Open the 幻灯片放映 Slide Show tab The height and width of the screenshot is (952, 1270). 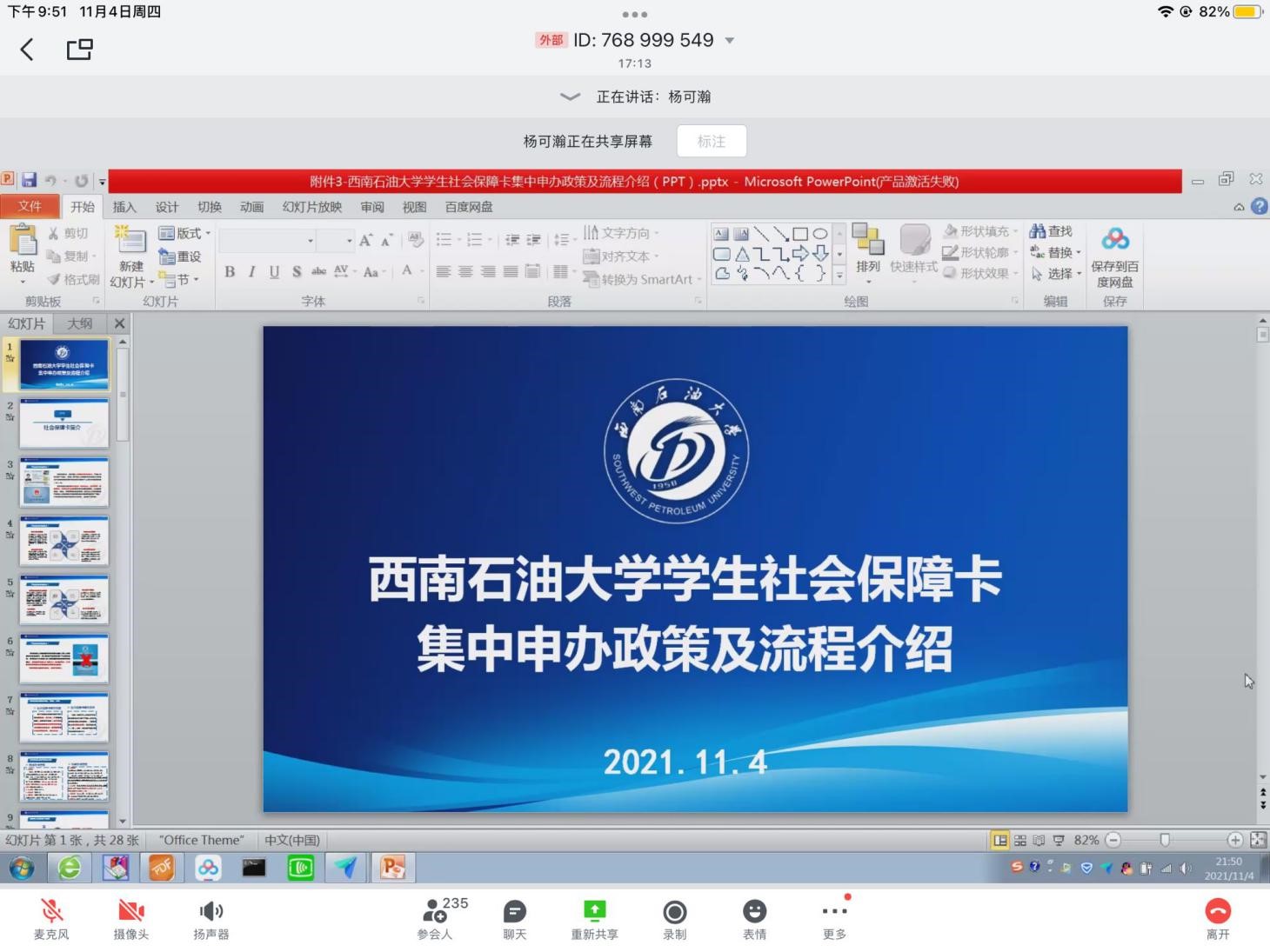[x=311, y=207]
